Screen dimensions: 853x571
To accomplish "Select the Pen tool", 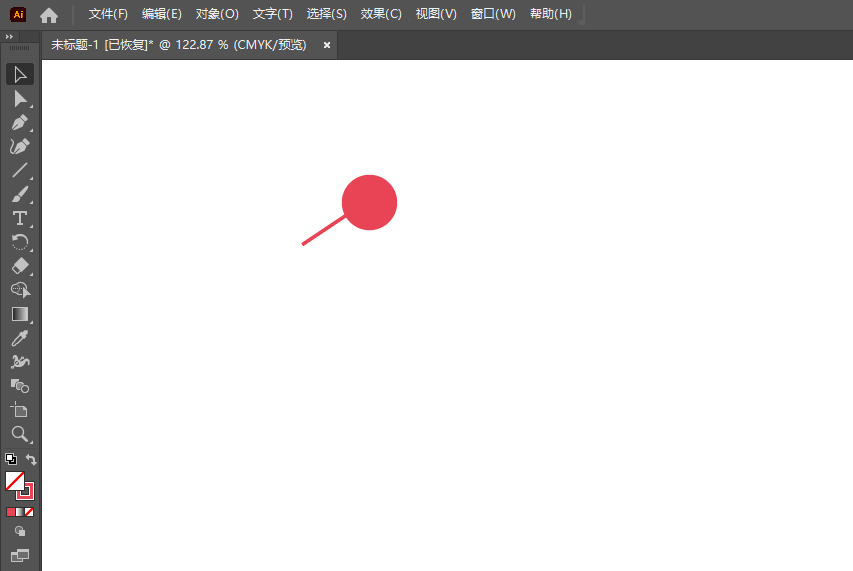I will (x=20, y=122).
